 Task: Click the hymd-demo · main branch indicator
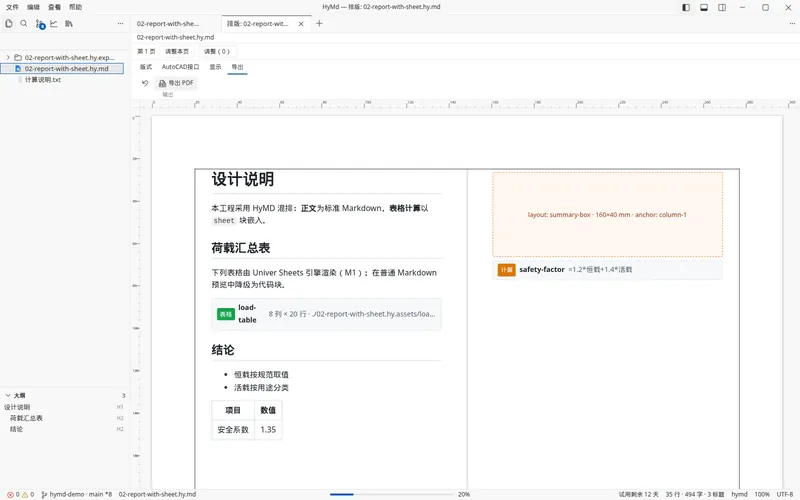point(77,494)
